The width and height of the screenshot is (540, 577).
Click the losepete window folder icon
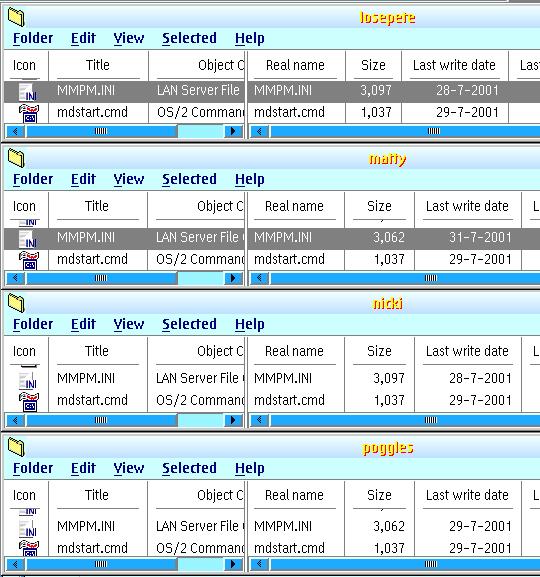[16, 17]
